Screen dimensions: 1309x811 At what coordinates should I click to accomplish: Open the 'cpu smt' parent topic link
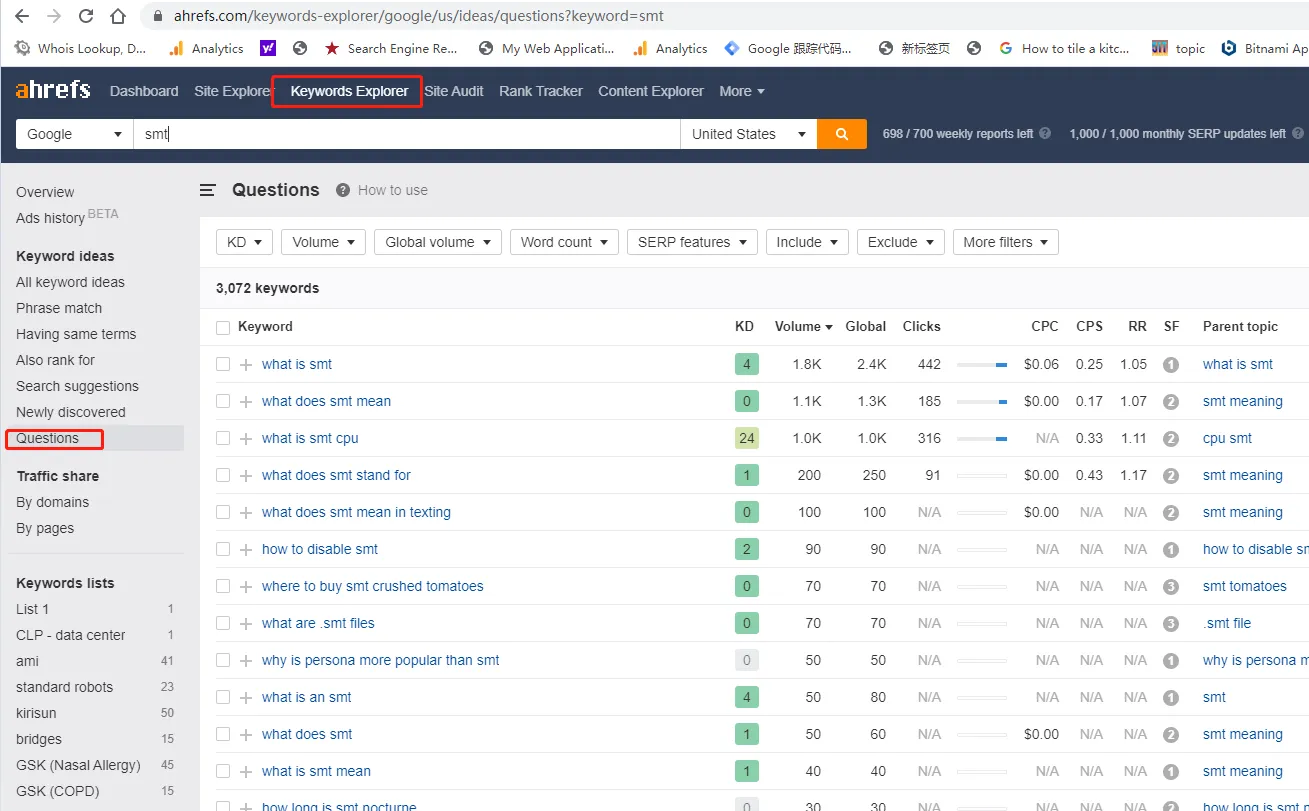pos(1227,438)
